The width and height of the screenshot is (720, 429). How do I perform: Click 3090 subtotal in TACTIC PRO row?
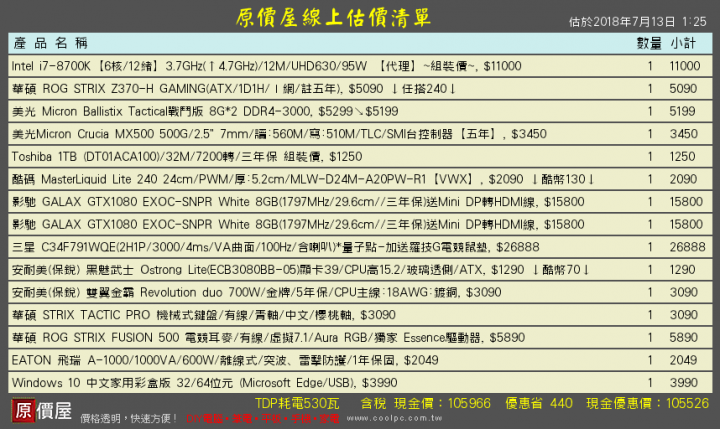pos(684,315)
